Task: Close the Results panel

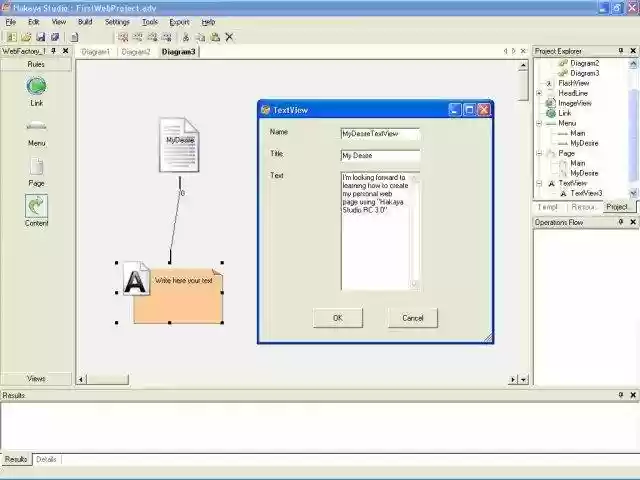Action: [x=633, y=395]
